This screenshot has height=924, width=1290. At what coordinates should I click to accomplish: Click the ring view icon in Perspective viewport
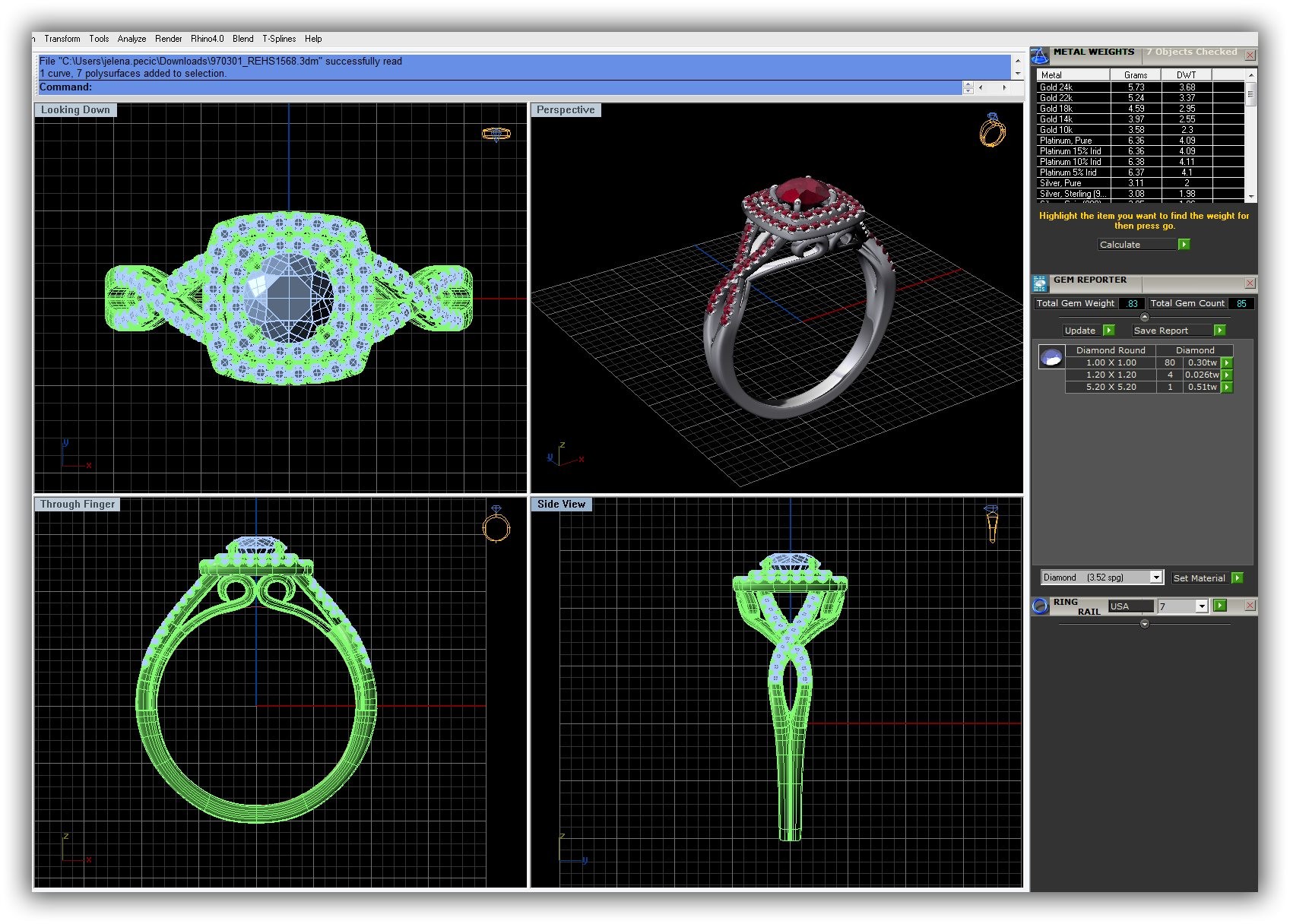tap(992, 130)
